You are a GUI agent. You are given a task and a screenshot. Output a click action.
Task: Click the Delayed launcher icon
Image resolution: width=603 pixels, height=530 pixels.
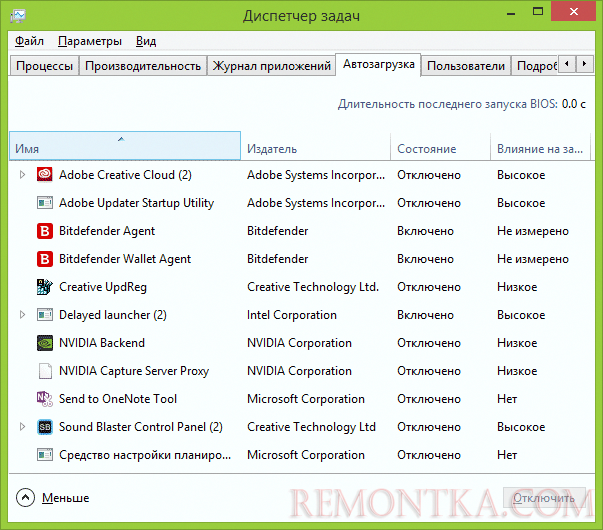[45, 315]
